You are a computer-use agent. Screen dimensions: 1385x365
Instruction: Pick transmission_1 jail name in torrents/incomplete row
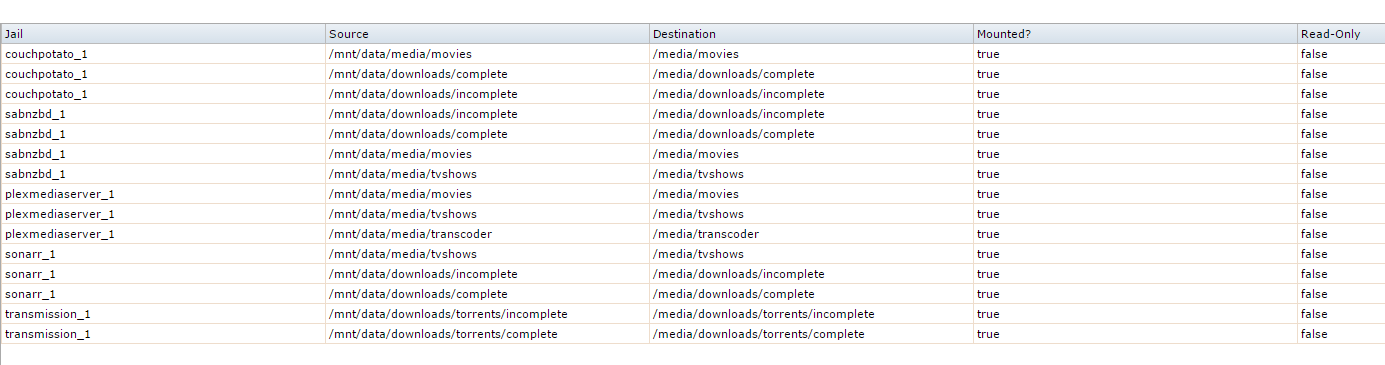point(48,314)
